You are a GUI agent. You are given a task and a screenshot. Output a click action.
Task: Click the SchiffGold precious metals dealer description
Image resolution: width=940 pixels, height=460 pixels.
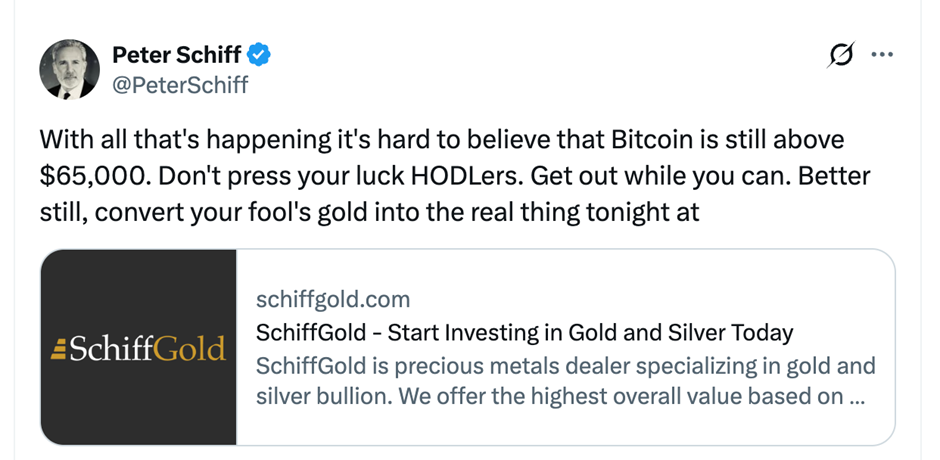tap(565, 381)
